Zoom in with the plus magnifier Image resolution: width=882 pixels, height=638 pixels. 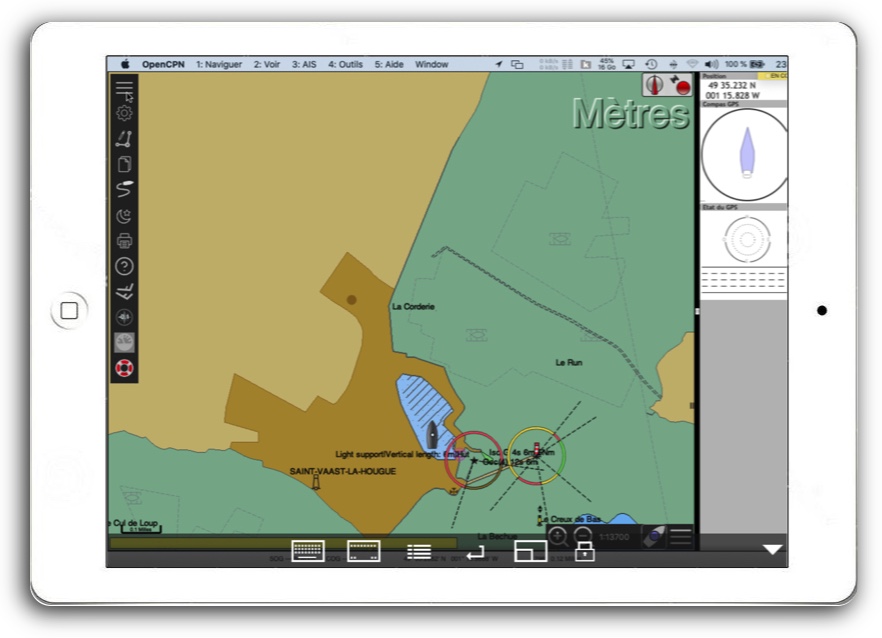click(557, 536)
